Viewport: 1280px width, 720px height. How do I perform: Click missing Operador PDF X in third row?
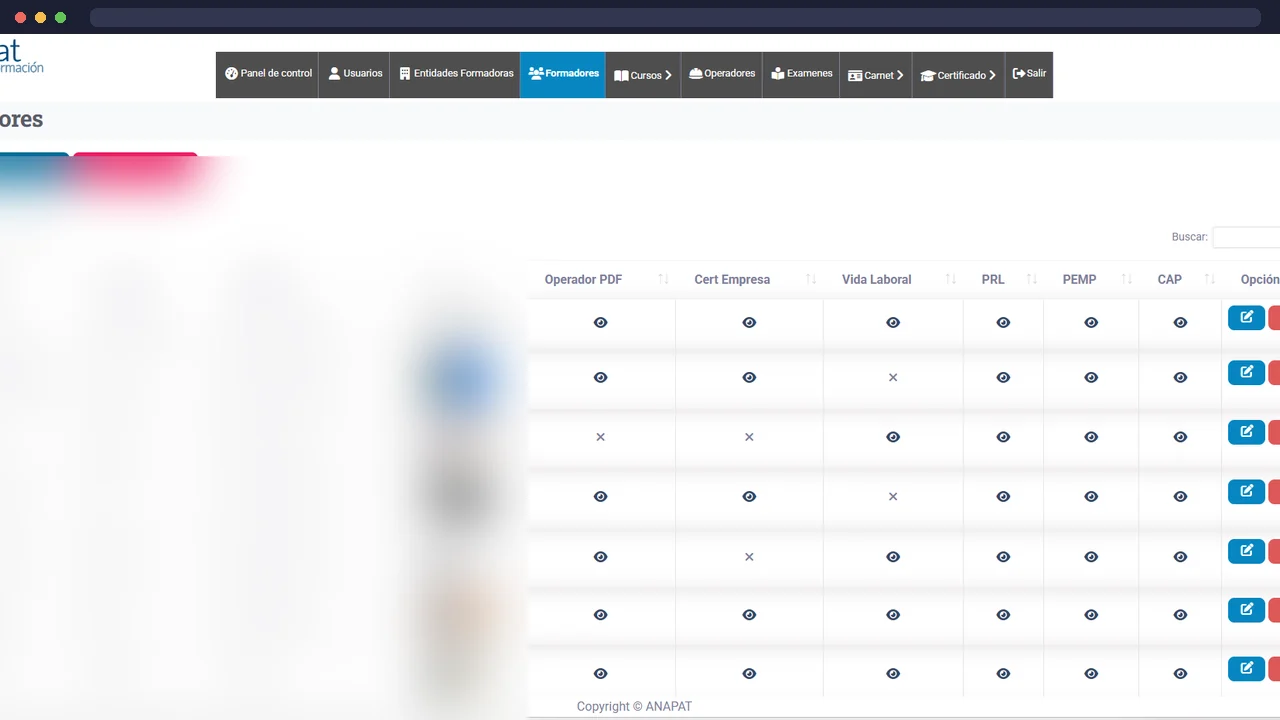(x=600, y=437)
